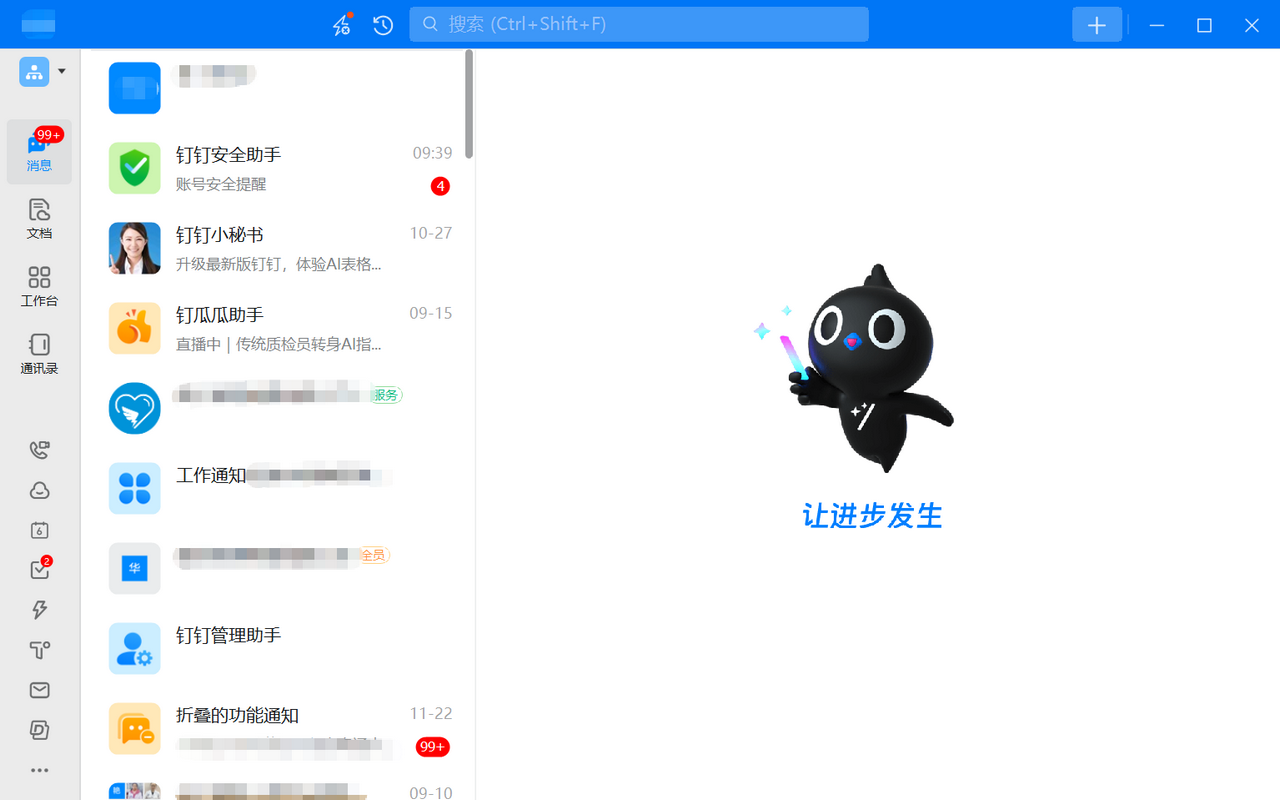Open the mail envelope icon in sidebar

pyautogui.click(x=39, y=690)
